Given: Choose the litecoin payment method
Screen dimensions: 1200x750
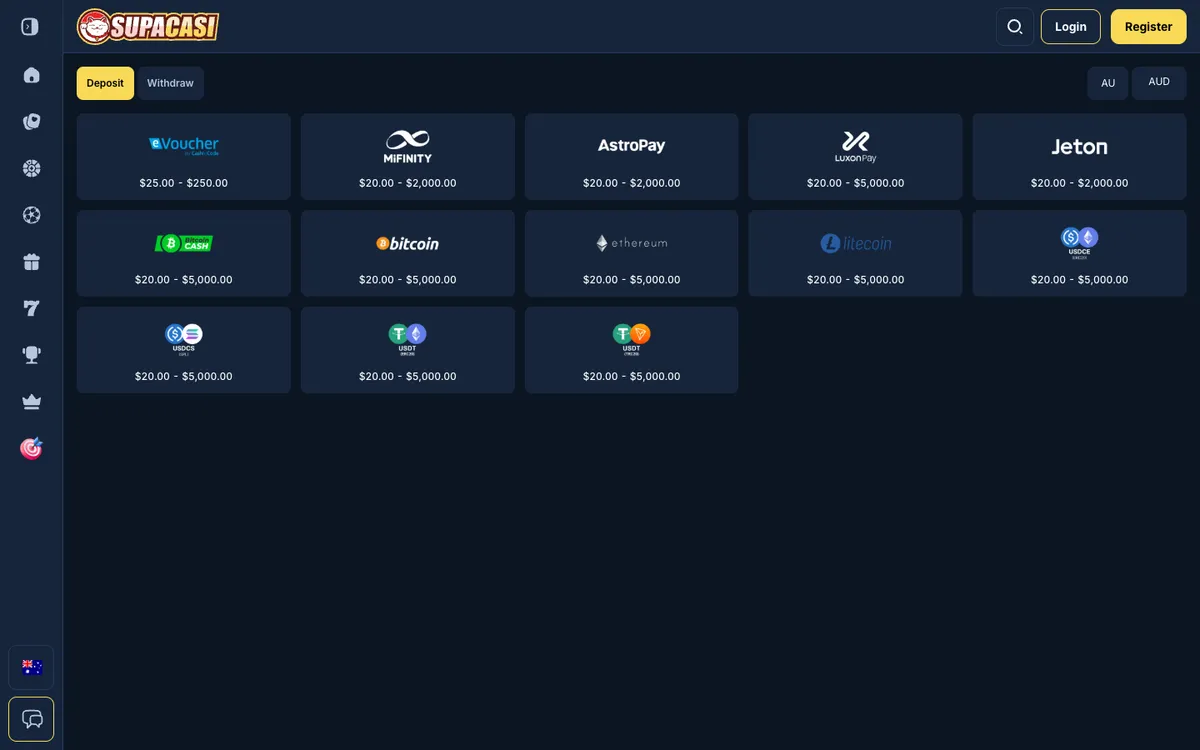Looking at the screenshot, I should coord(856,253).
